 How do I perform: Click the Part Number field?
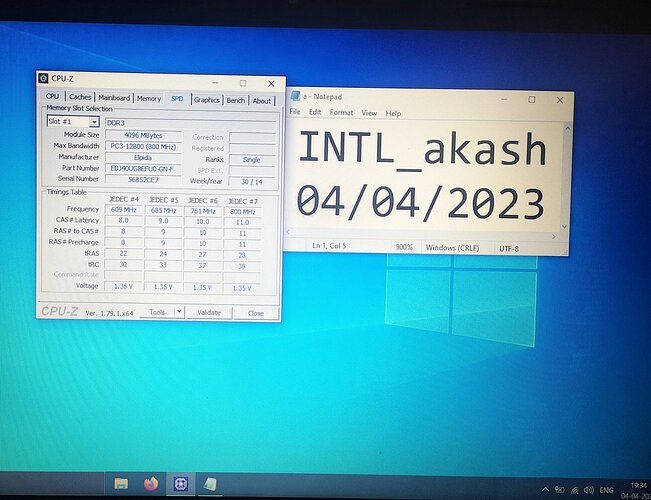pos(143,169)
